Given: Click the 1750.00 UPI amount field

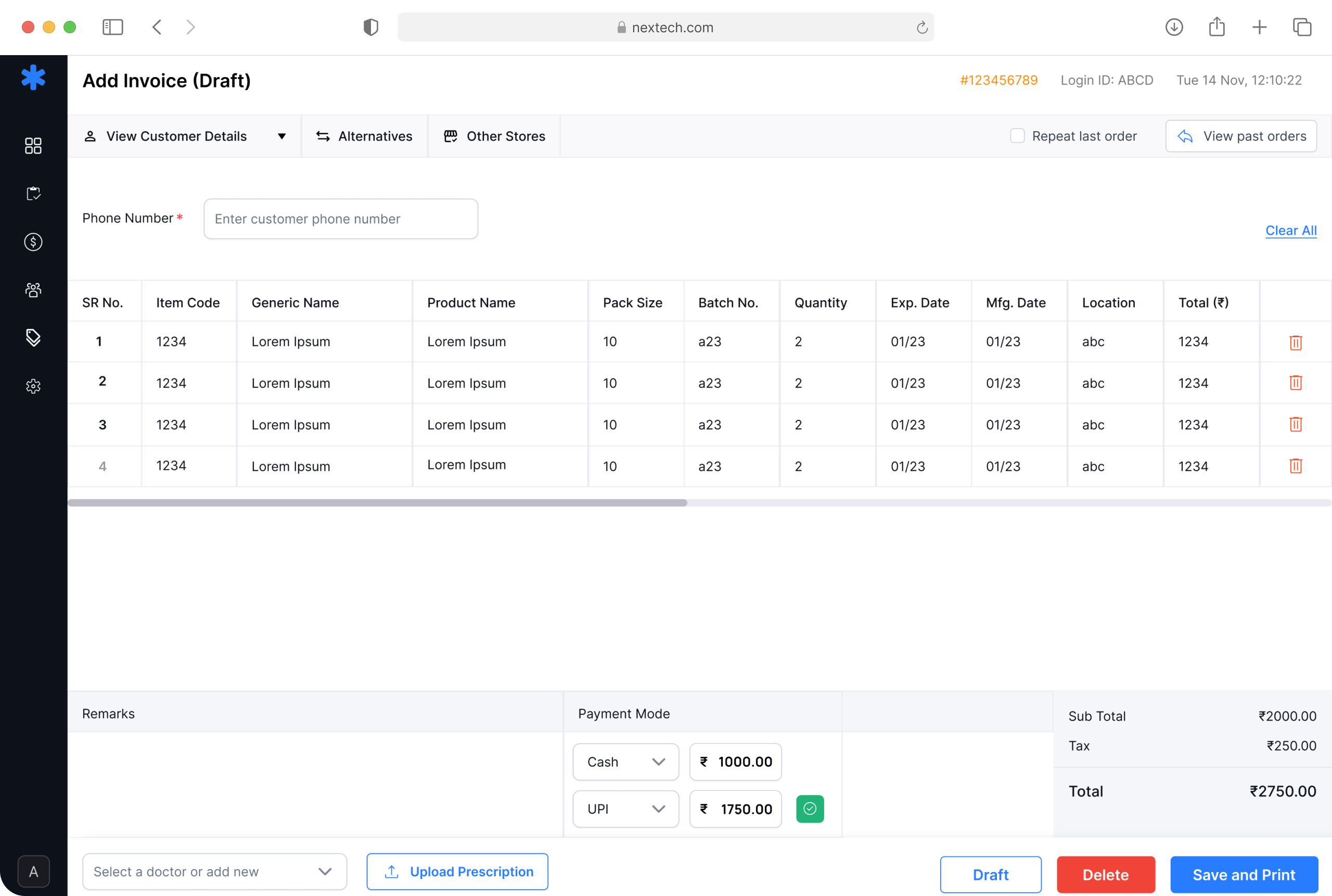Looking at the screenshot, I should coord(735,809).
